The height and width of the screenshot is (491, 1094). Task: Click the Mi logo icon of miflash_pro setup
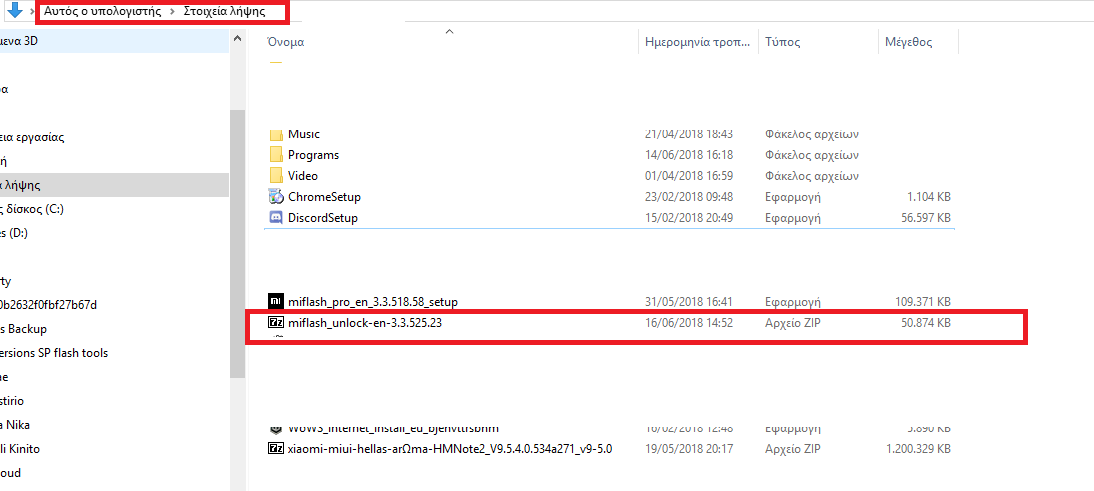click(x=276, y=301)
